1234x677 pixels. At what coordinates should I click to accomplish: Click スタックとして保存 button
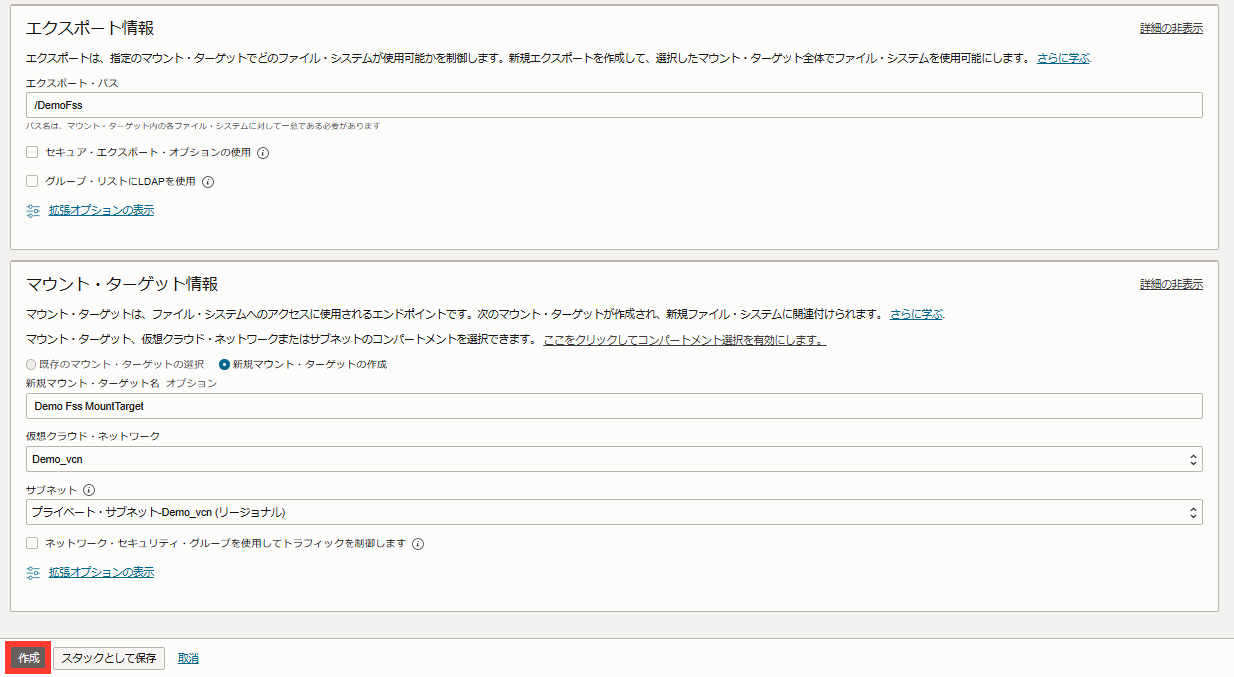109,658
